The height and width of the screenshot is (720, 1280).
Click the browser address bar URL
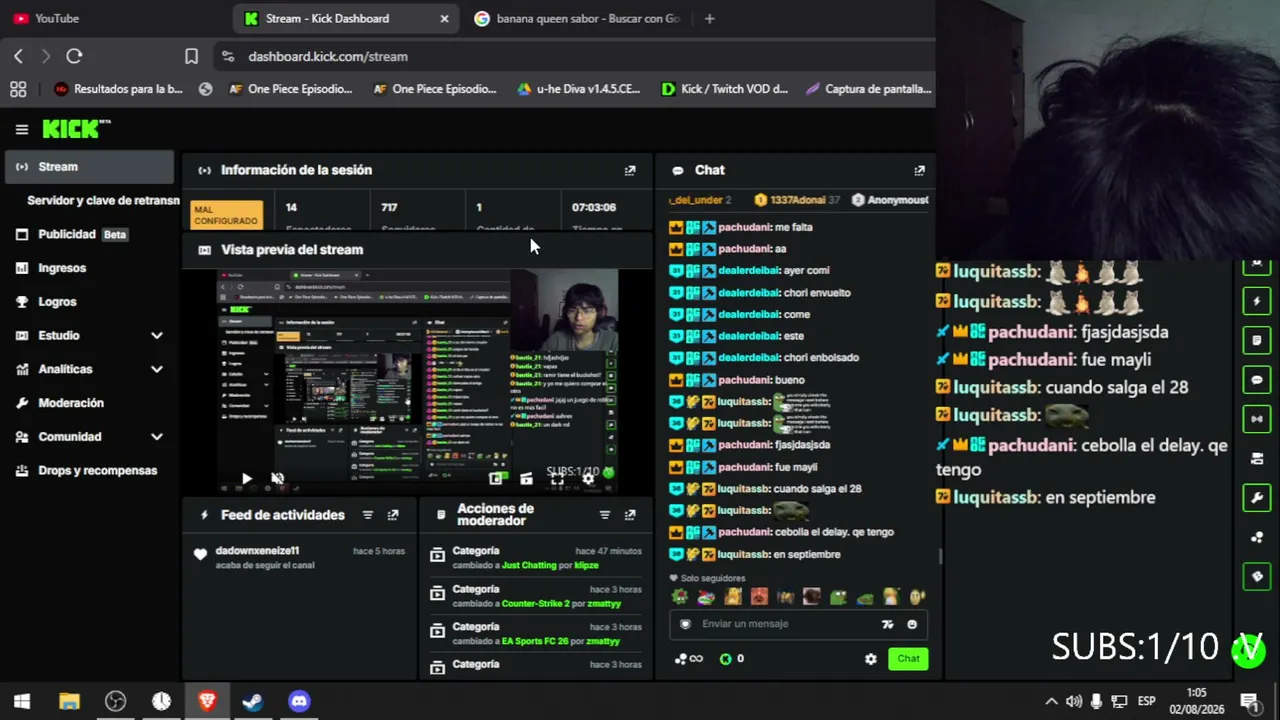click(328, 57)
